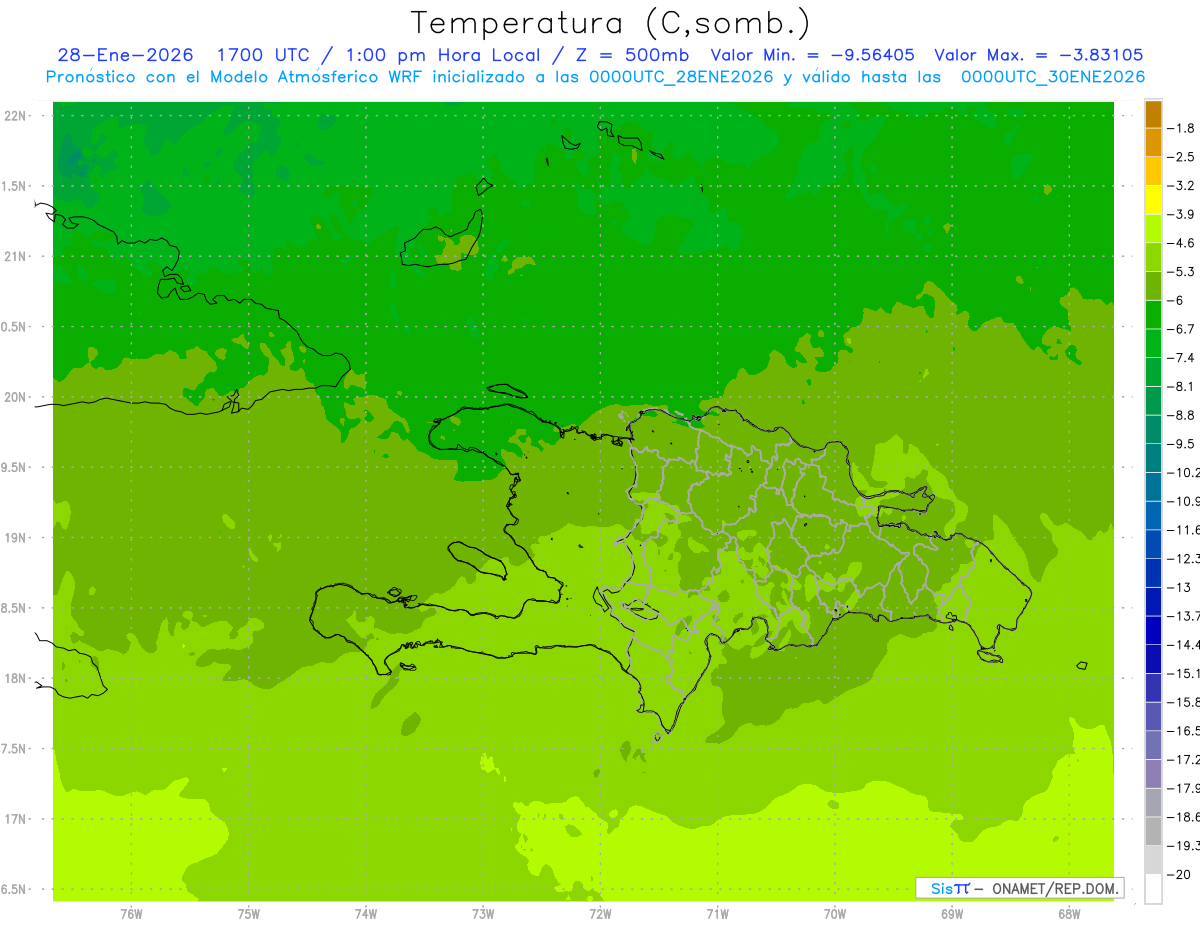
Task: Click the "1700 UTC" time text
Action: (x=264, y=56)
